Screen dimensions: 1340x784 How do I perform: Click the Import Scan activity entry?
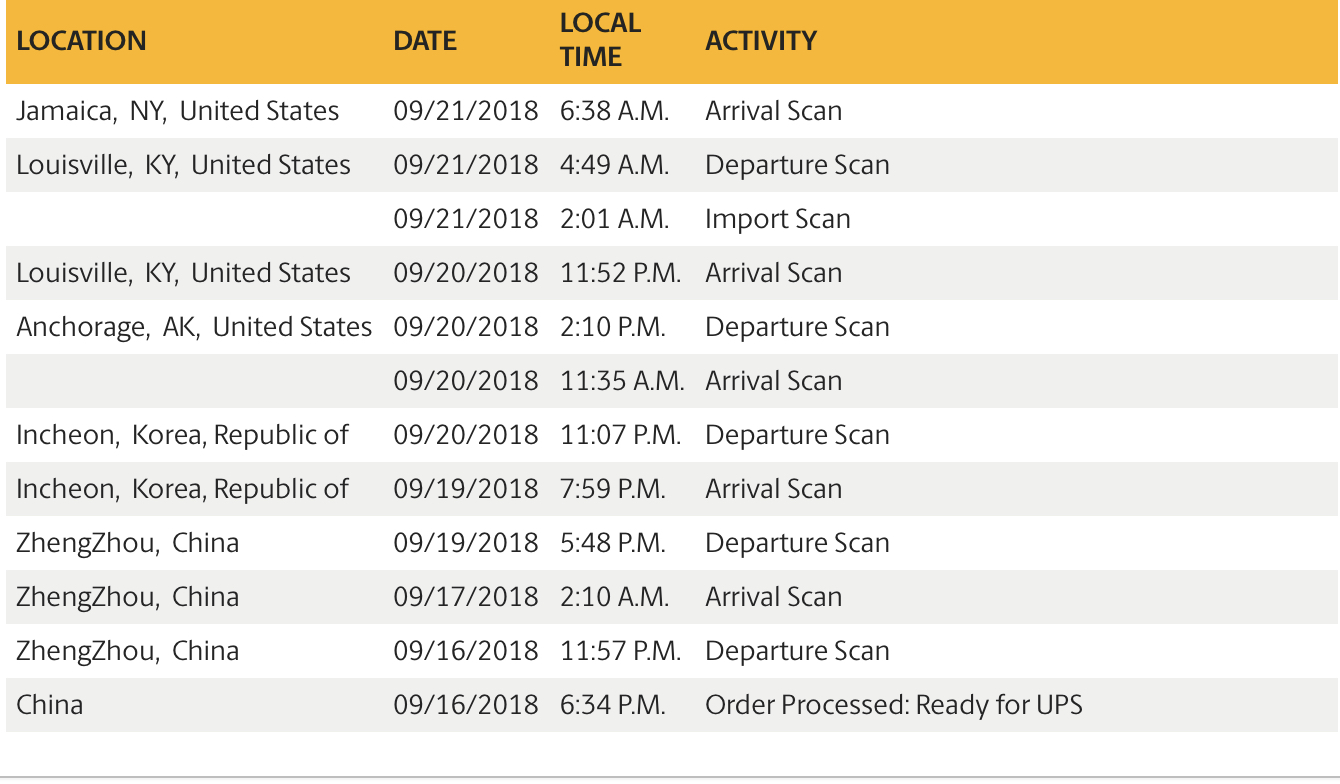pos(778,219)
